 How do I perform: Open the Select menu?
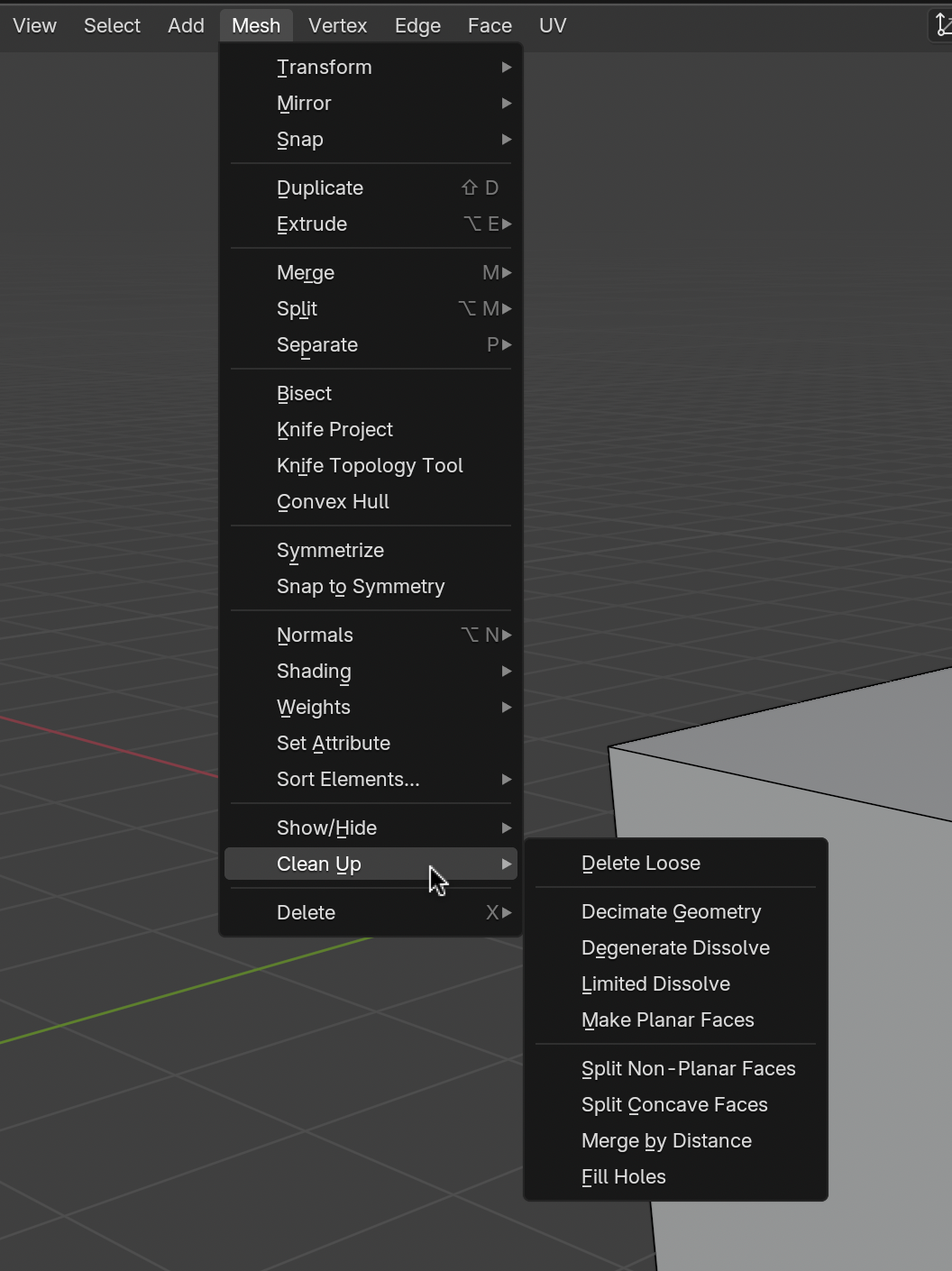click(112, 25)
